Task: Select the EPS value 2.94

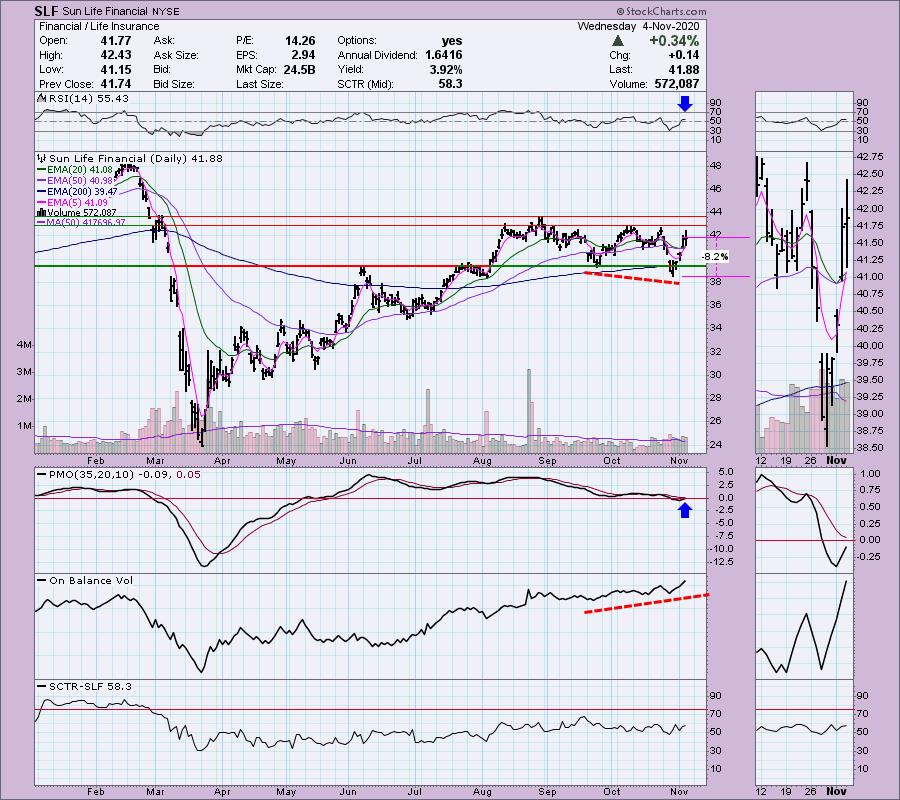Action: point(304,55)
